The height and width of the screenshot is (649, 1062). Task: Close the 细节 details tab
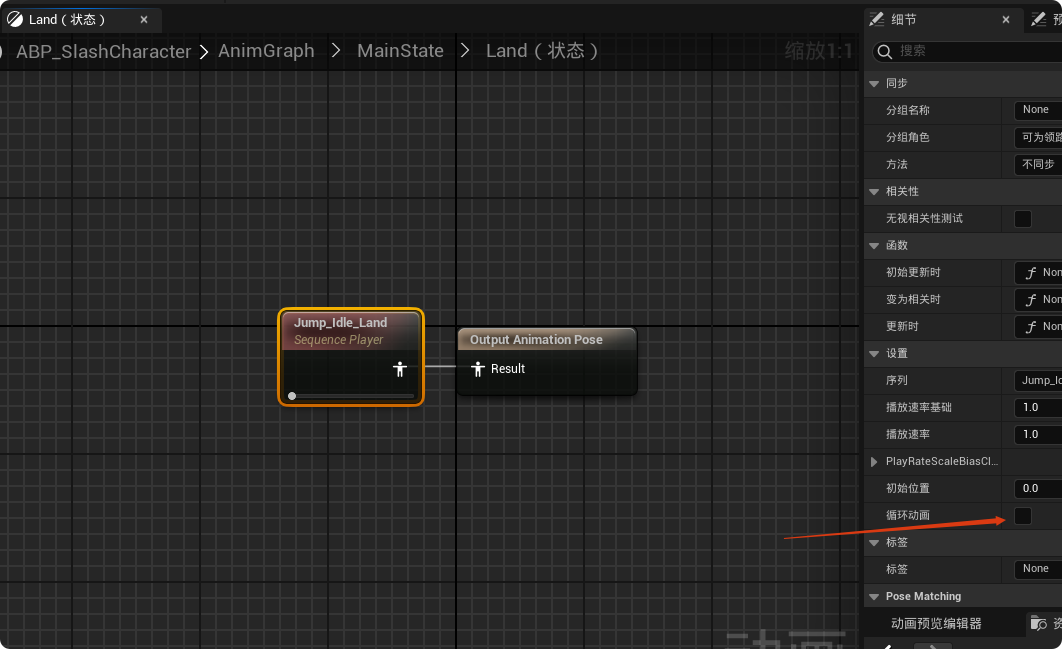click(x=1006, y=20)
